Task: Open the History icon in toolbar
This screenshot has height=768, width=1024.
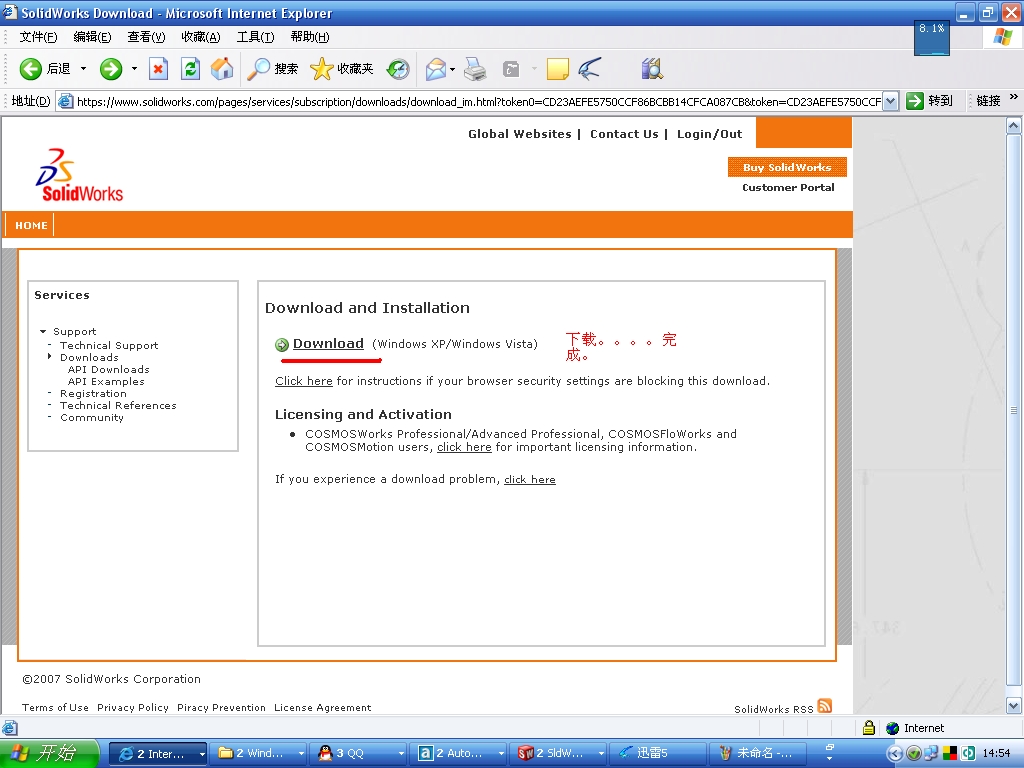Action: [x=398, y=69]
